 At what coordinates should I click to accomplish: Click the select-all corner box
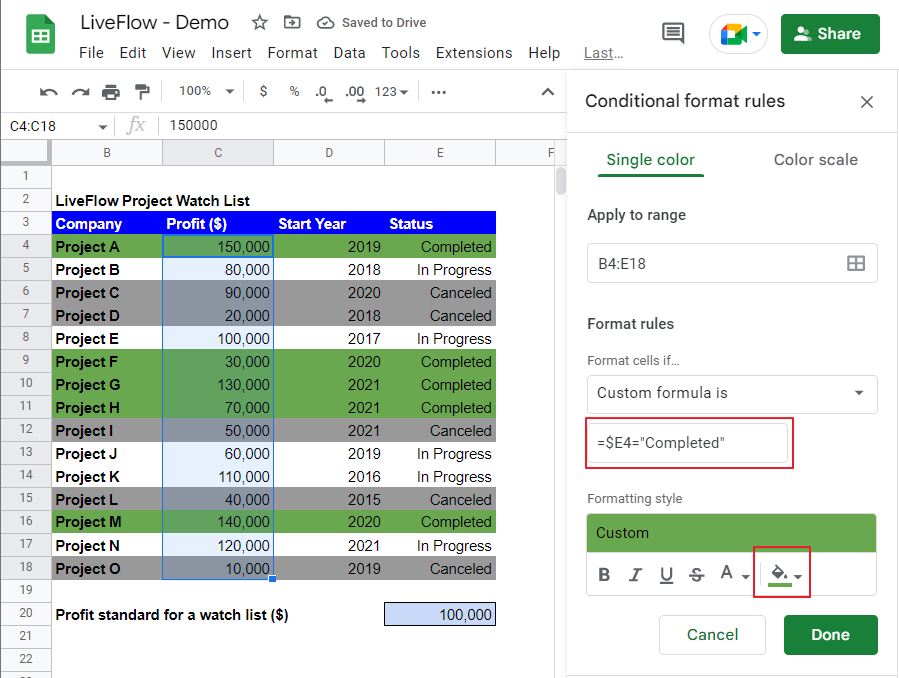pyautogui.click(x=25, y=152)
